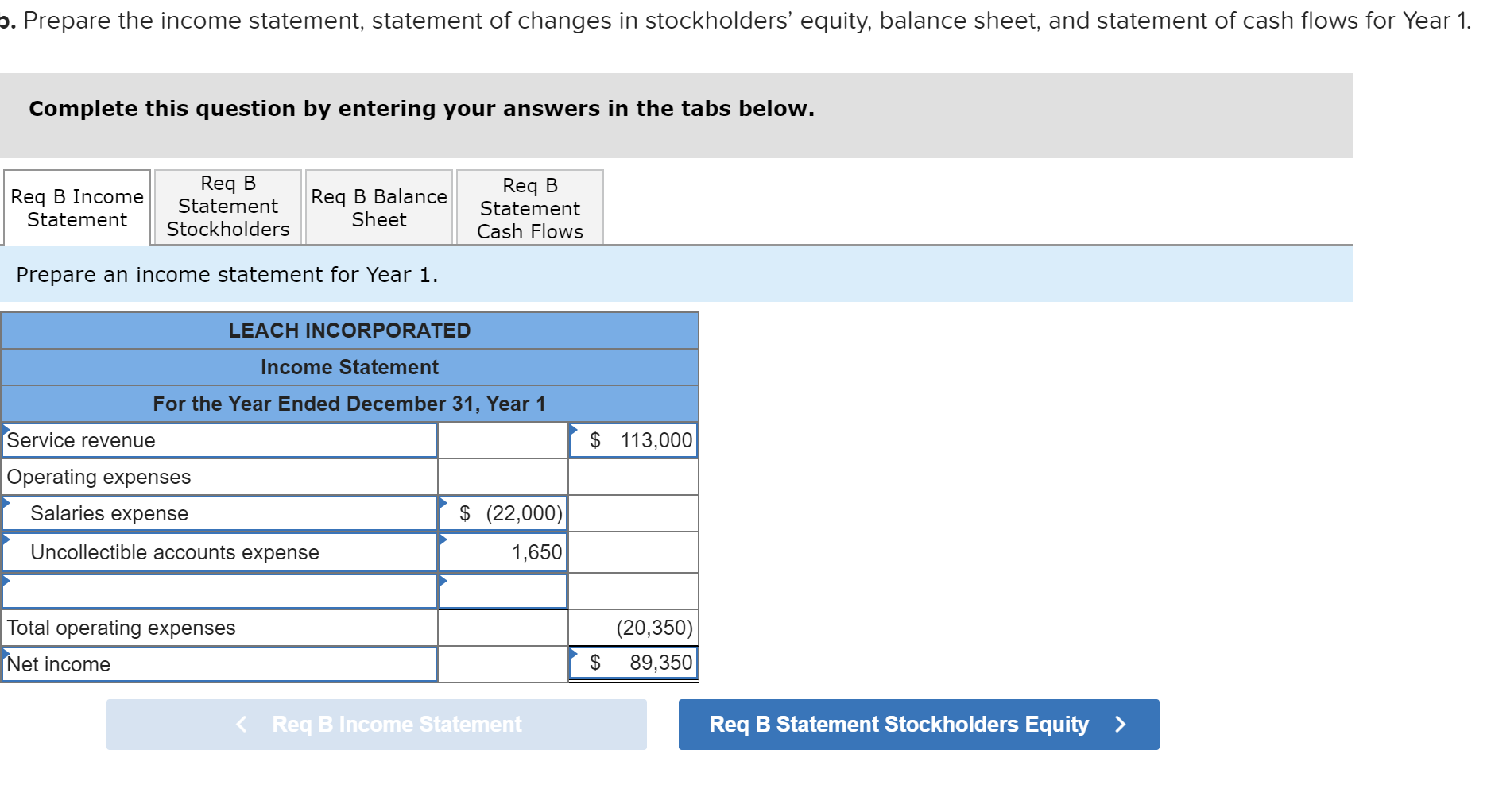This screenshot has height=812, width=1491.
Task: Open Net income label dropdown
Action: [219, 664]
